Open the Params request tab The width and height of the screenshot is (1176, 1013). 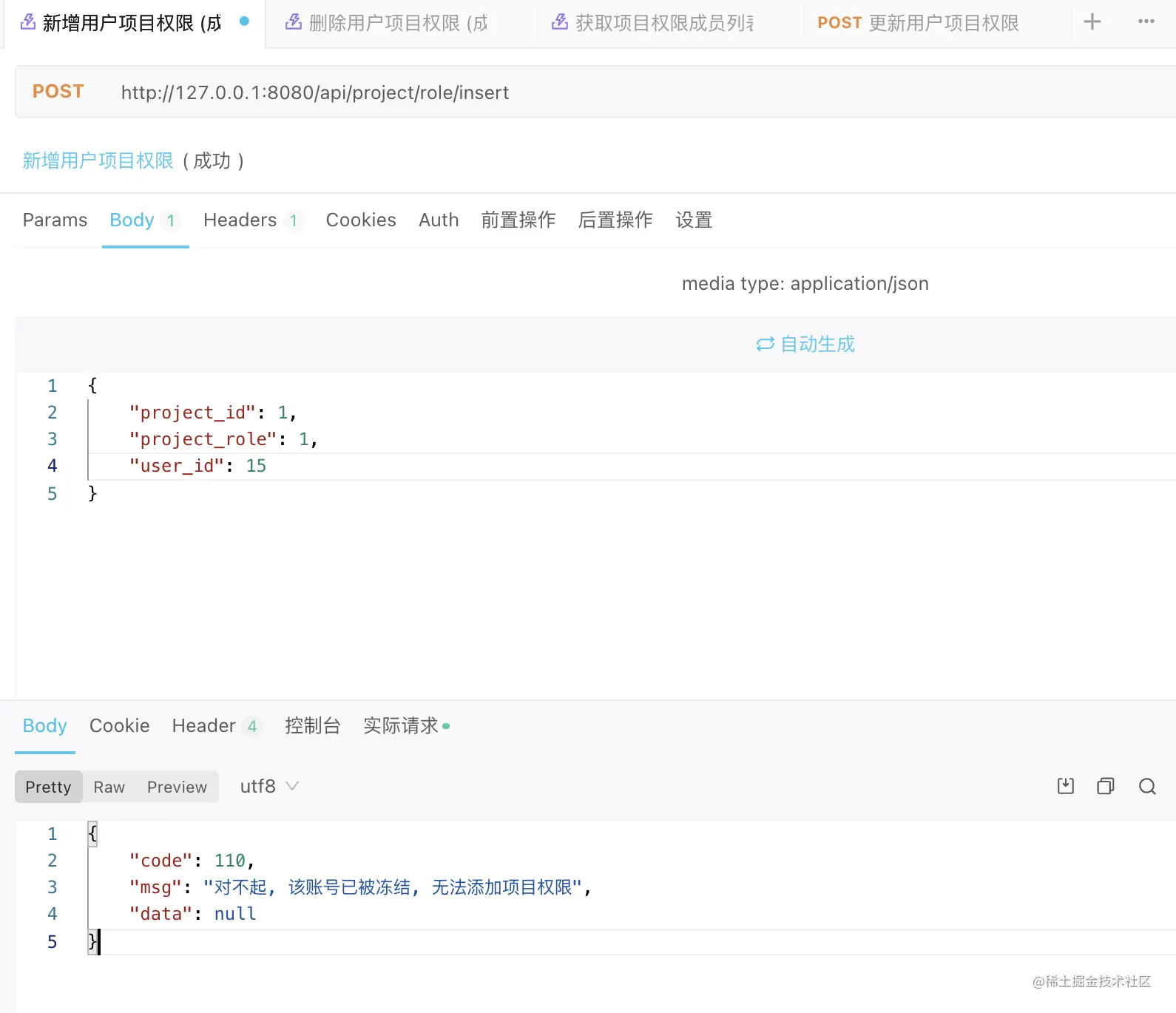pyautogui.click(x=55, y=220)
